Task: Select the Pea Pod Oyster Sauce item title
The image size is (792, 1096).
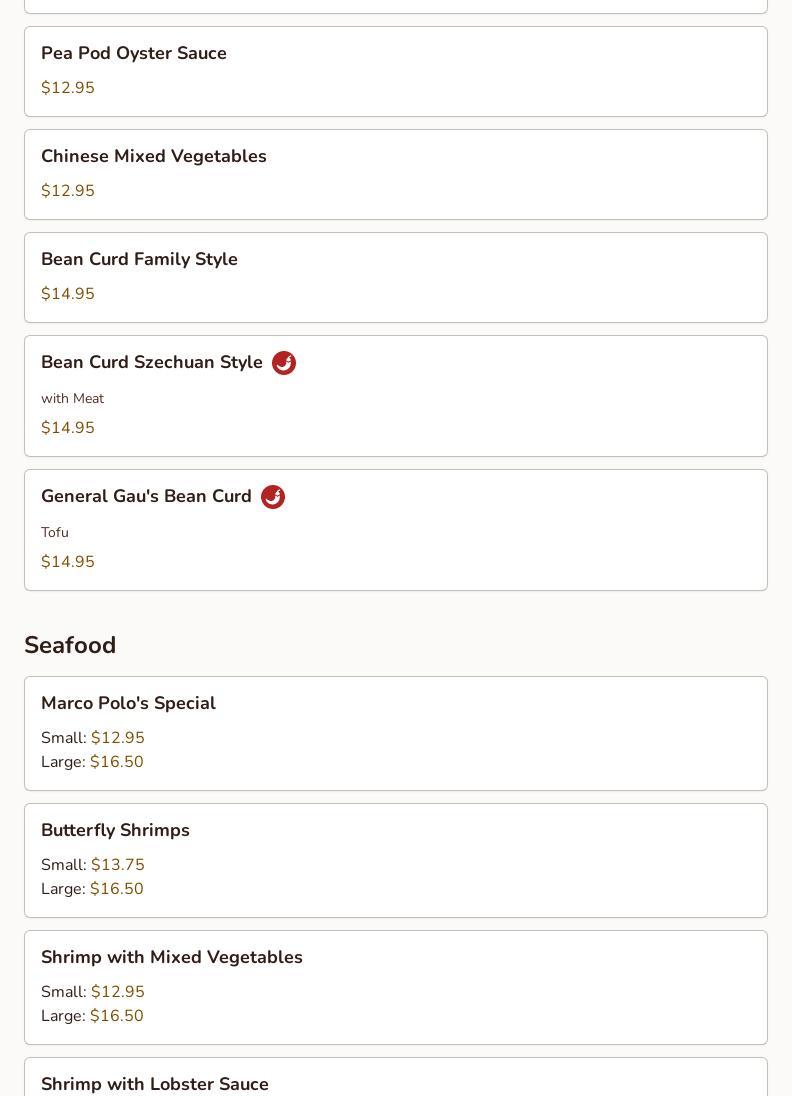Action: click(134, 53)
